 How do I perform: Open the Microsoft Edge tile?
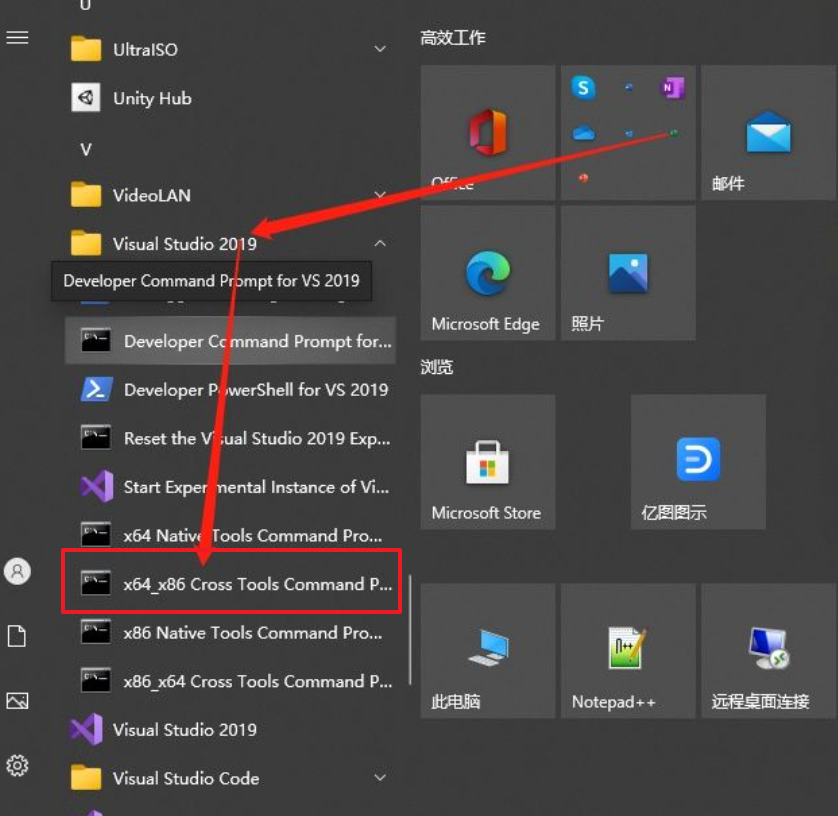click(487, 273)
